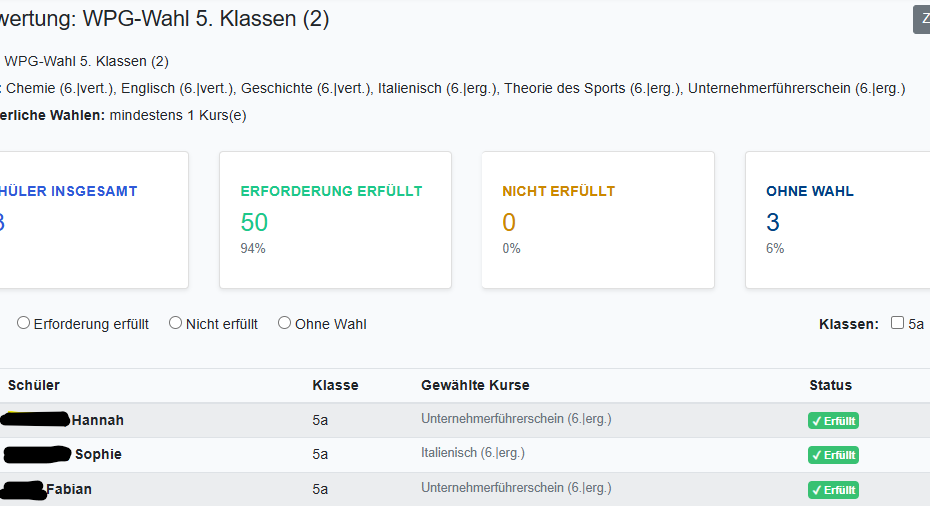Viewport: 930px width, 506px height.
Task: Click the "Gewählte Kurse" column header
Action: 475,385
